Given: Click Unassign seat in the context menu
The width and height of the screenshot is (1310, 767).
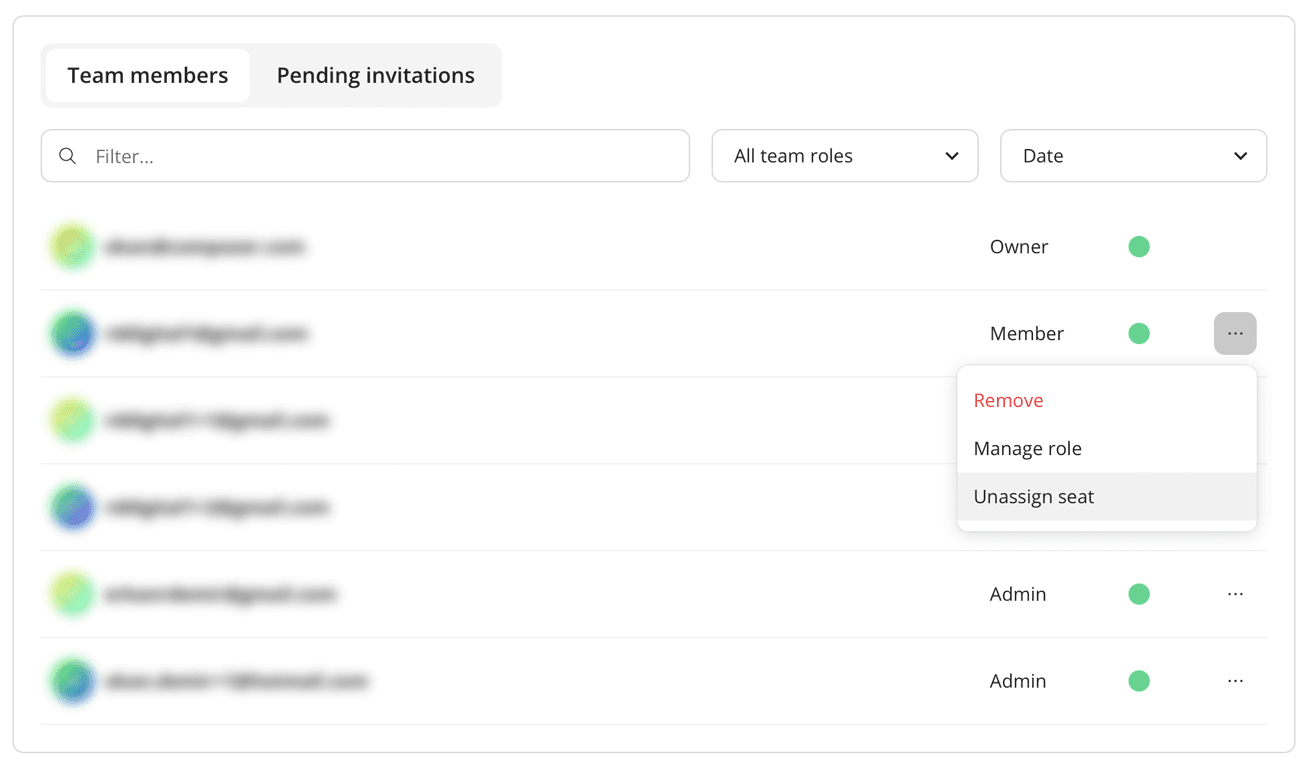Looking at the screenshot, I should tap(1033, 497).
